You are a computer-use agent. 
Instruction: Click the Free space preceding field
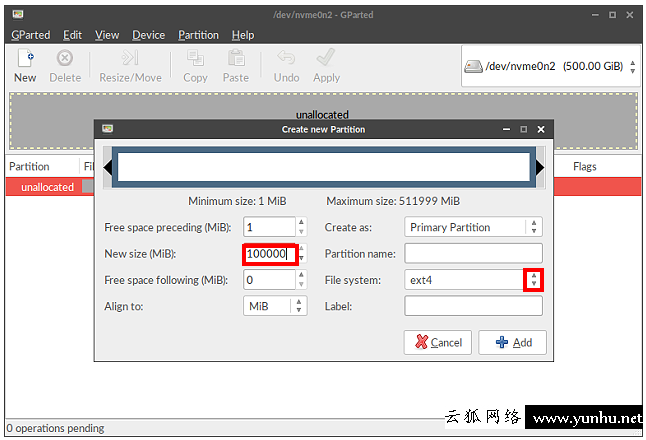tap(269, 227)
